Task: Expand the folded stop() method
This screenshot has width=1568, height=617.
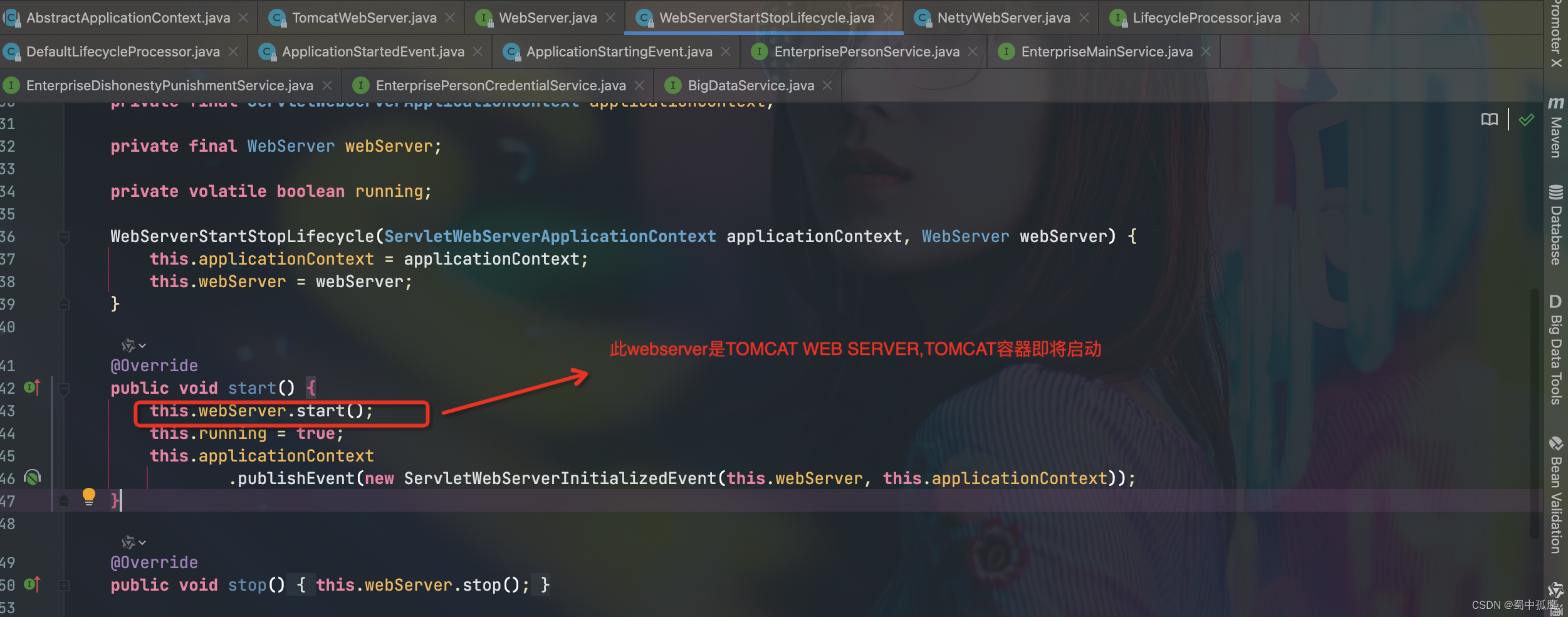Action: tap(63, 585)
